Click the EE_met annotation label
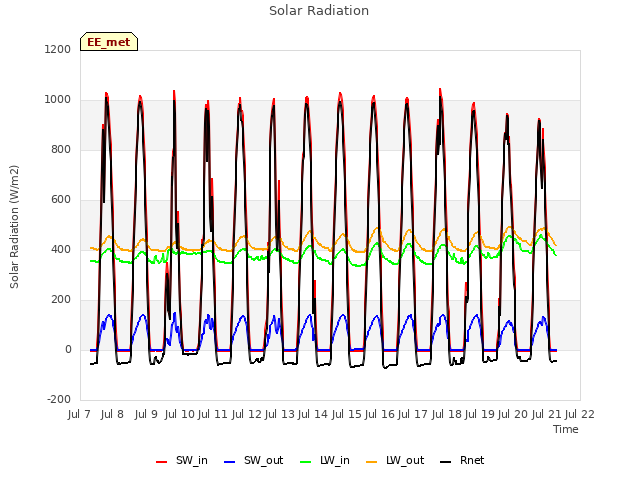The width and height of the screenshot is (640, 480). pyautogui.click(x=109, y=42)
